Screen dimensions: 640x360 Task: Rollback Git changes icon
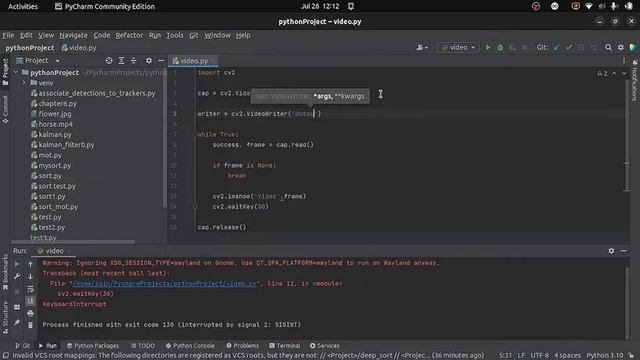click(x=593, y=47)
